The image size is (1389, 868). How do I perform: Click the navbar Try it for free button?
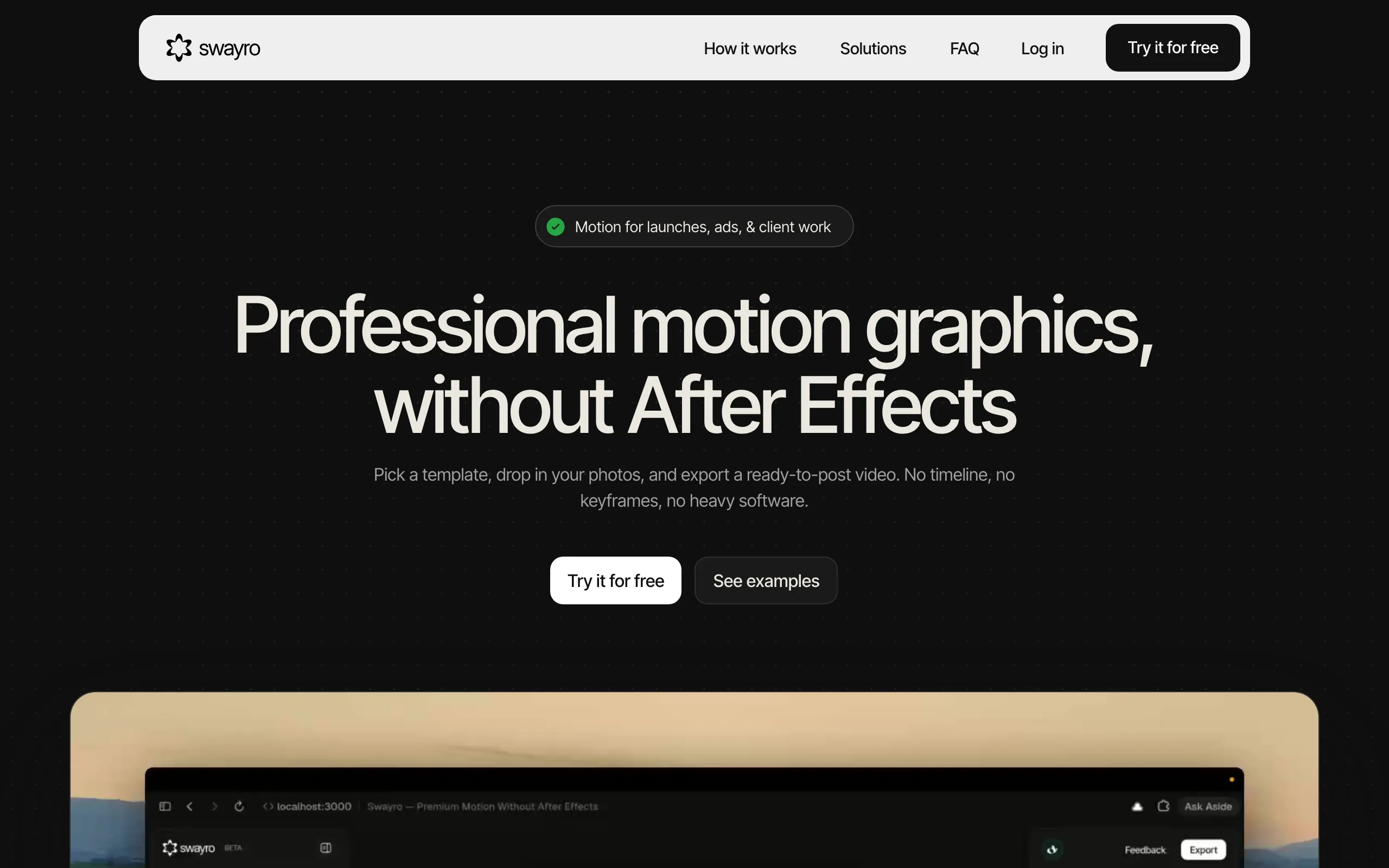(x=1172, y=48)
